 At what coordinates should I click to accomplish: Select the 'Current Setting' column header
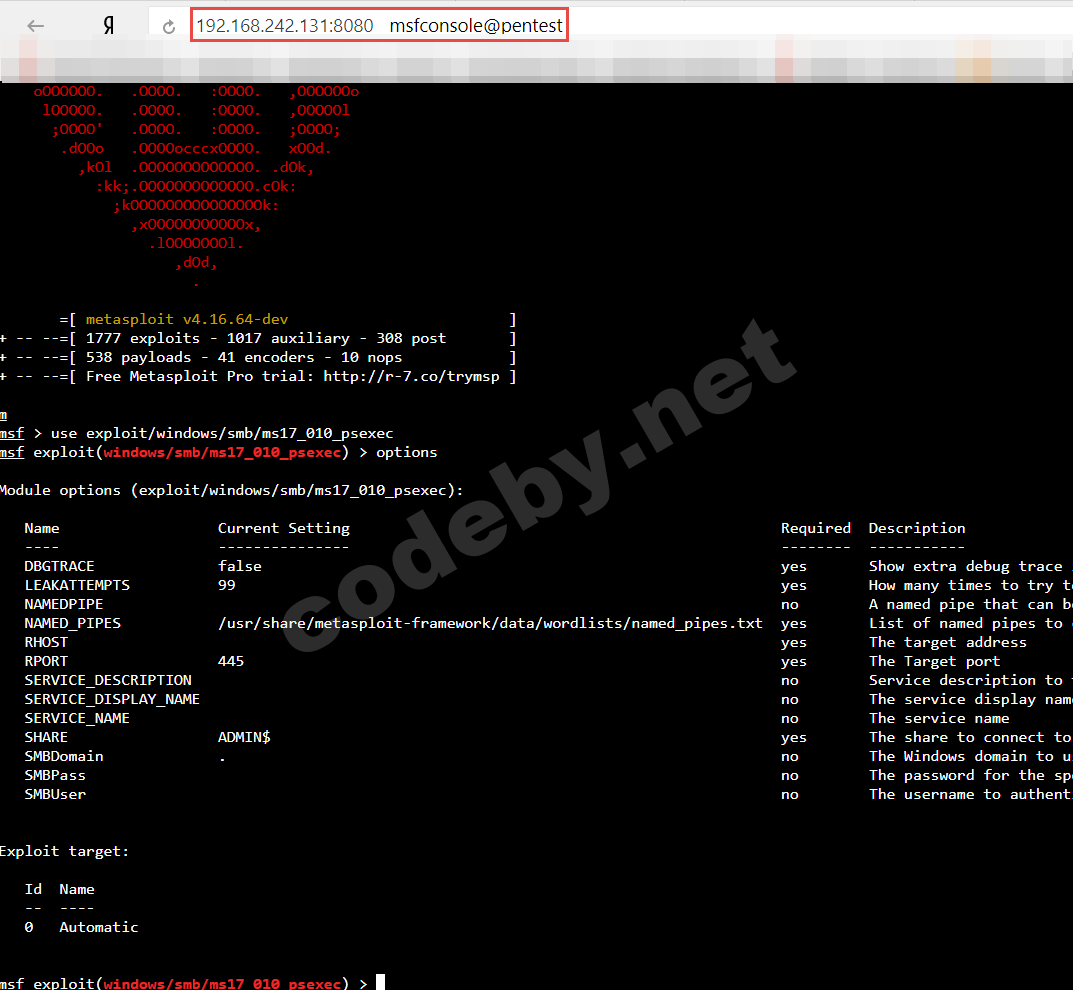coord(283,529)
